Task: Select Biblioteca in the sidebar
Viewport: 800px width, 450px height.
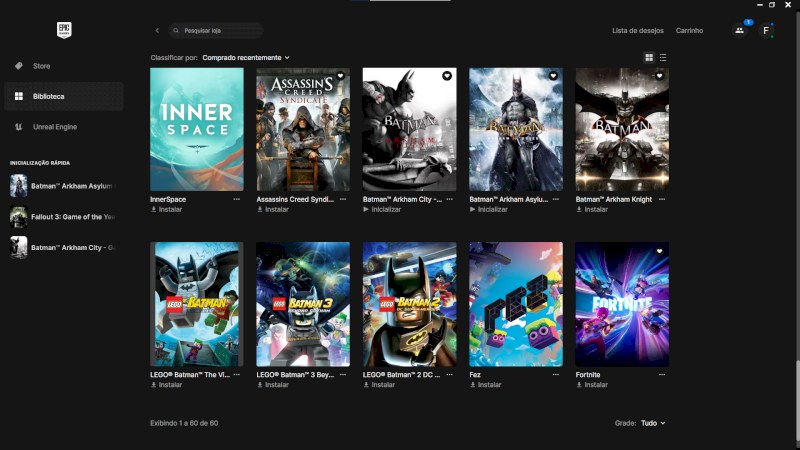Action: [48, 97]
